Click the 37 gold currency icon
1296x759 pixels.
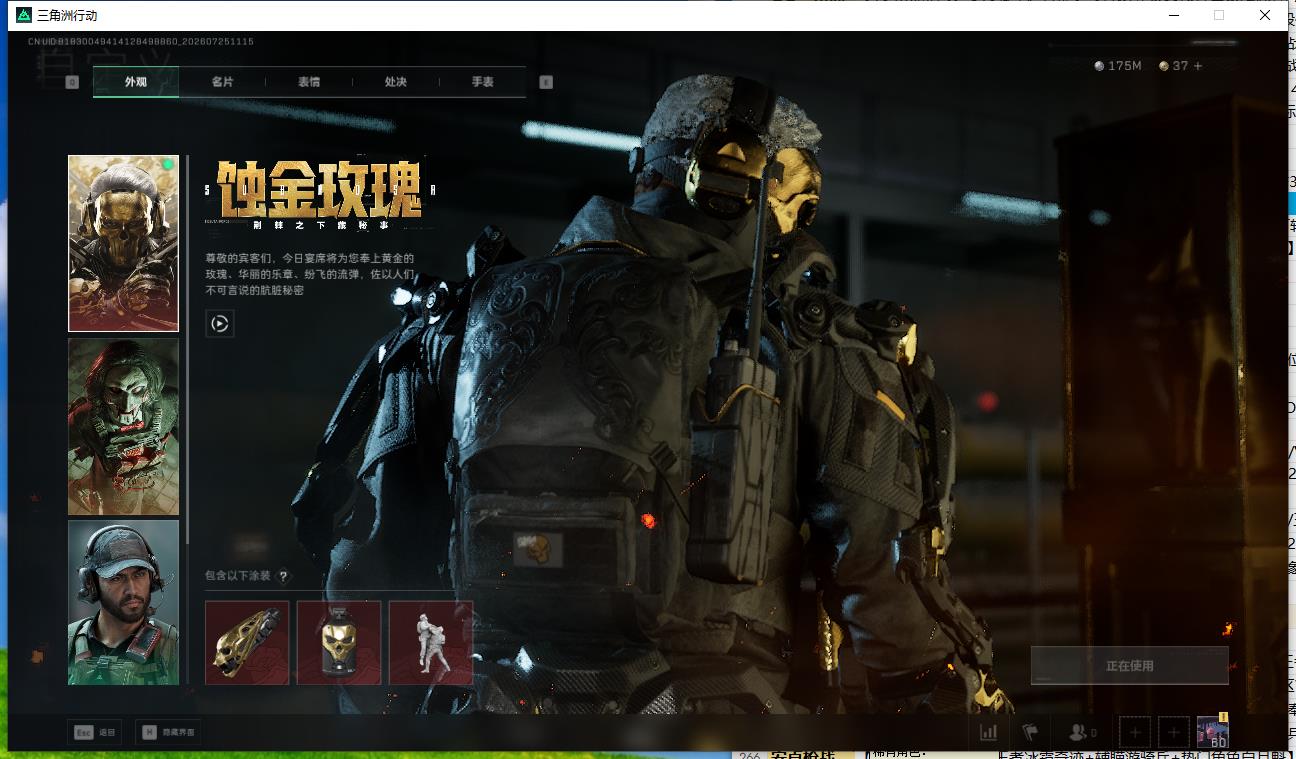pos(1164,66)
